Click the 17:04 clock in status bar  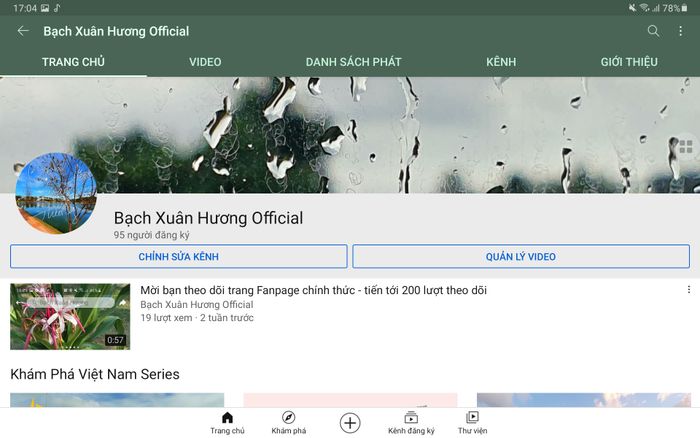click(x=25, y=8)
